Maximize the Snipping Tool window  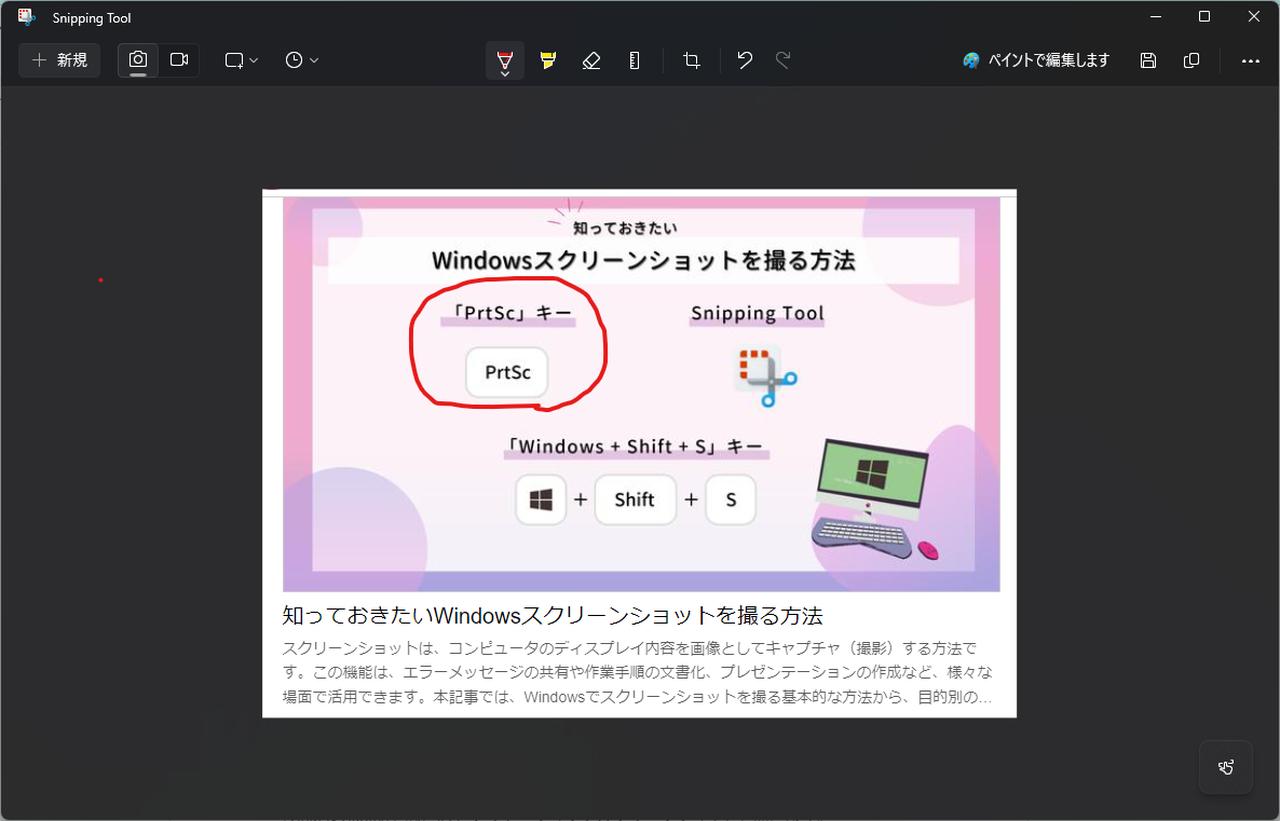click(x=1204, y=17)
